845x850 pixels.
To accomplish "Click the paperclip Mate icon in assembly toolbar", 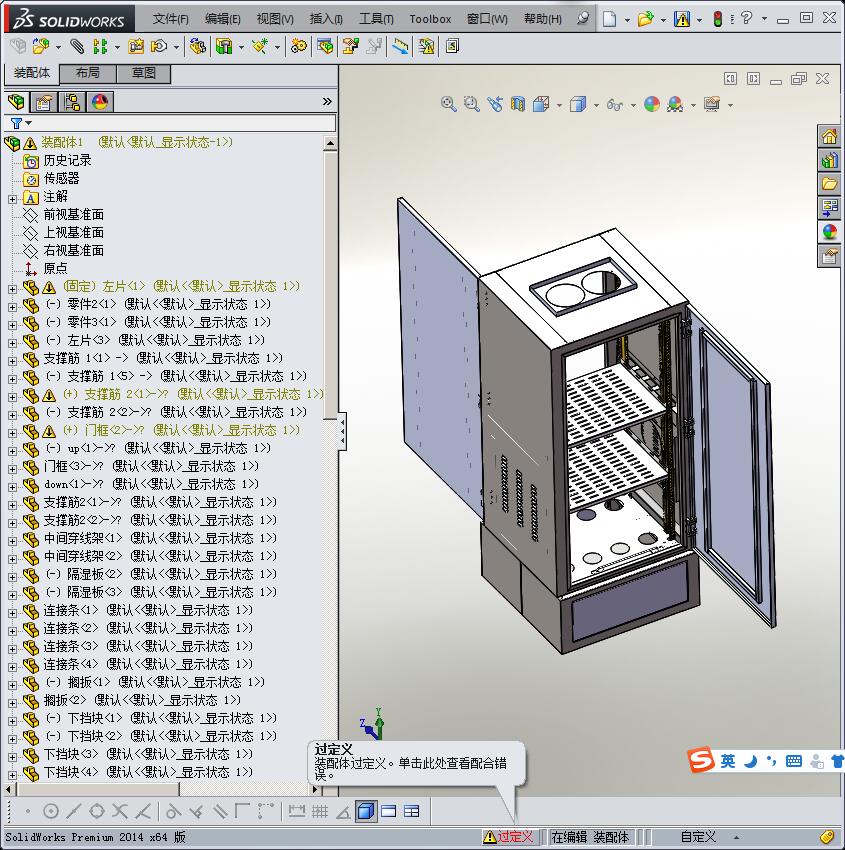I will tap(77, 47).
